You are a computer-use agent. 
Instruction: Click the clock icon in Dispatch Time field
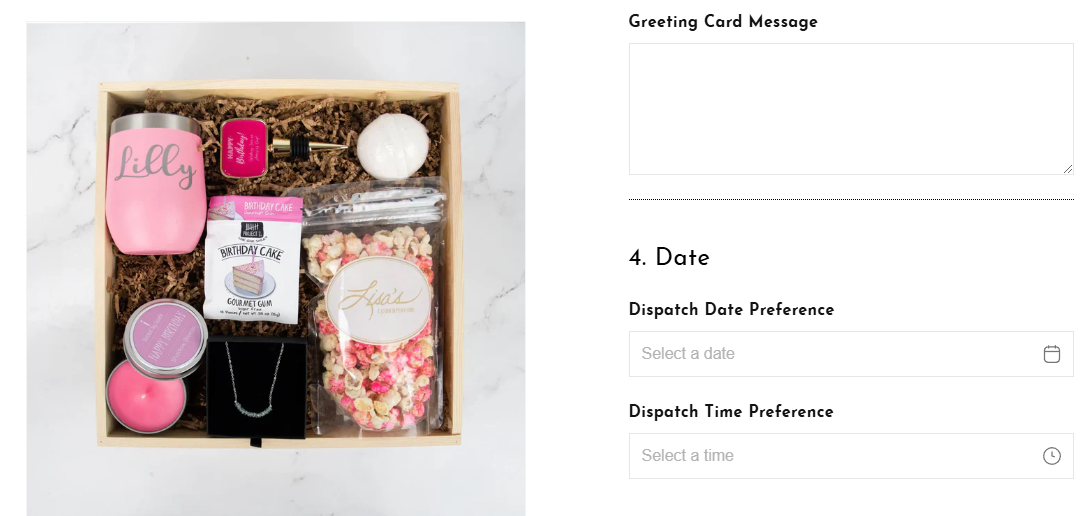(x=1051, y=455)
